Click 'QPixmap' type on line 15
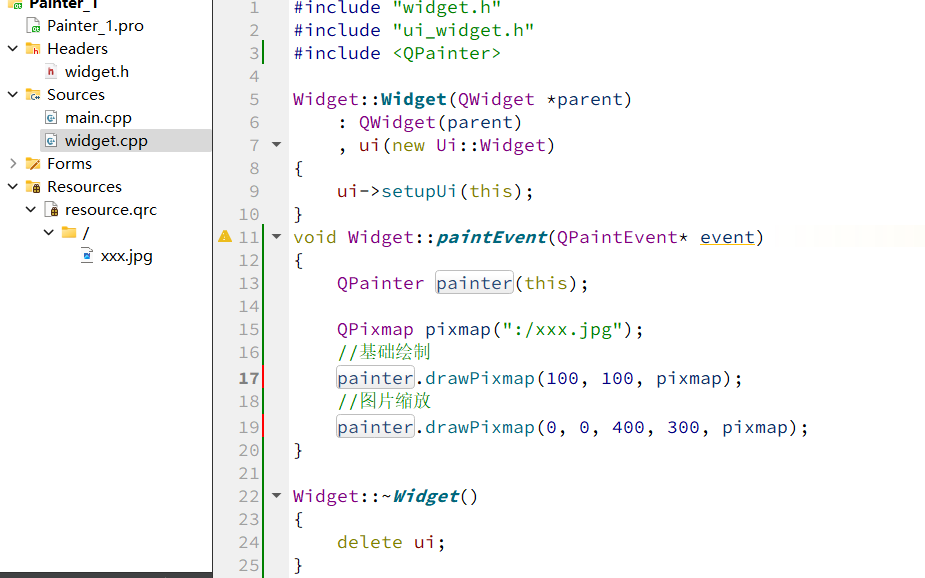Screen dimensions: 925x578 point(375,329)
